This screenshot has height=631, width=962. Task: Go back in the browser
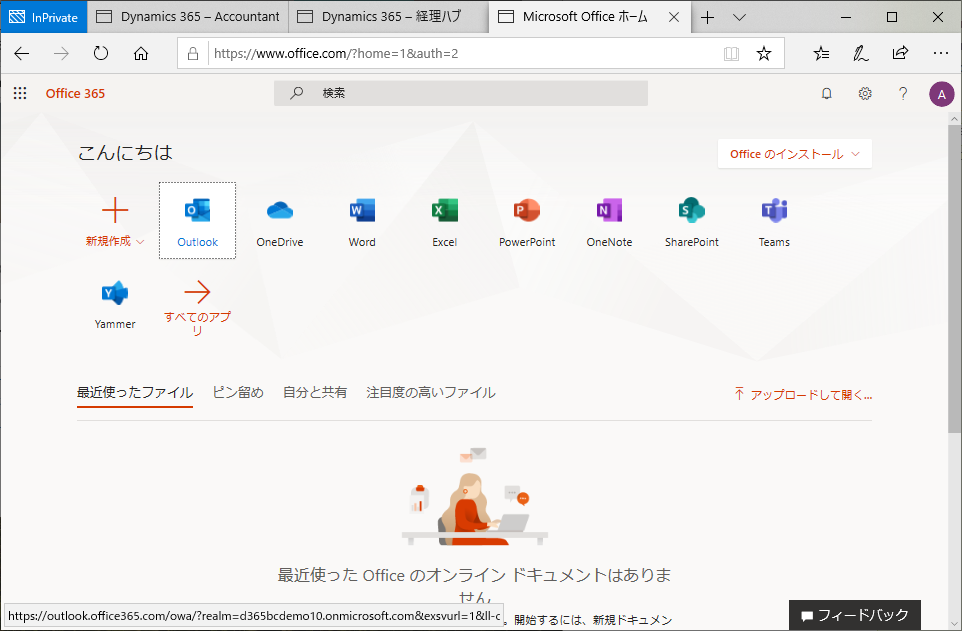(21, 53)
